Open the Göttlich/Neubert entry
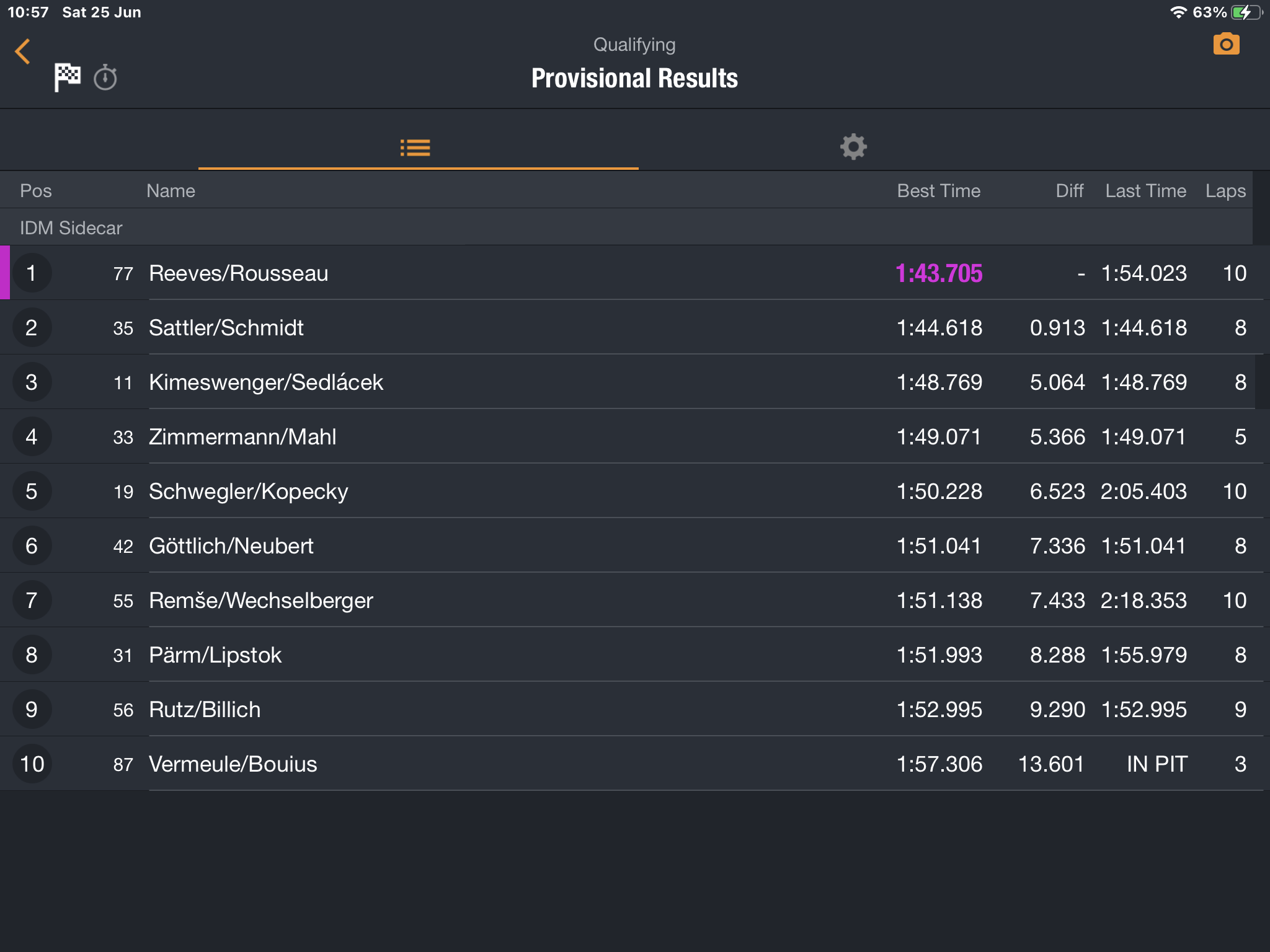Viewport: 1270px width, 952px height. click(x=635, y=546)
